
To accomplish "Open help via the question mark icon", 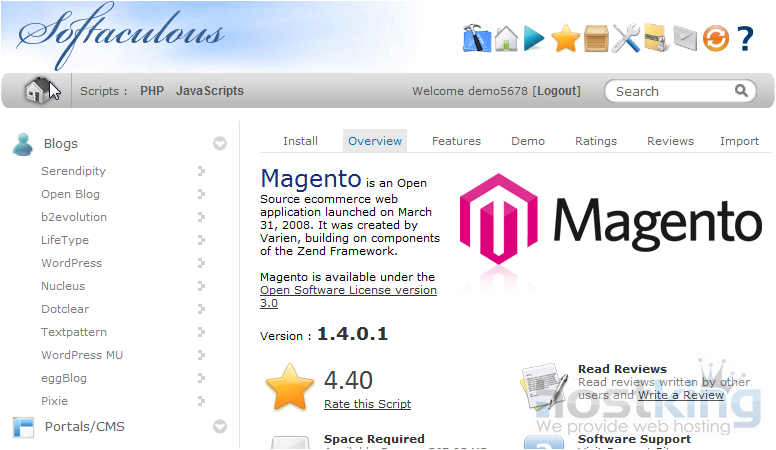I will tap(745, 39).
